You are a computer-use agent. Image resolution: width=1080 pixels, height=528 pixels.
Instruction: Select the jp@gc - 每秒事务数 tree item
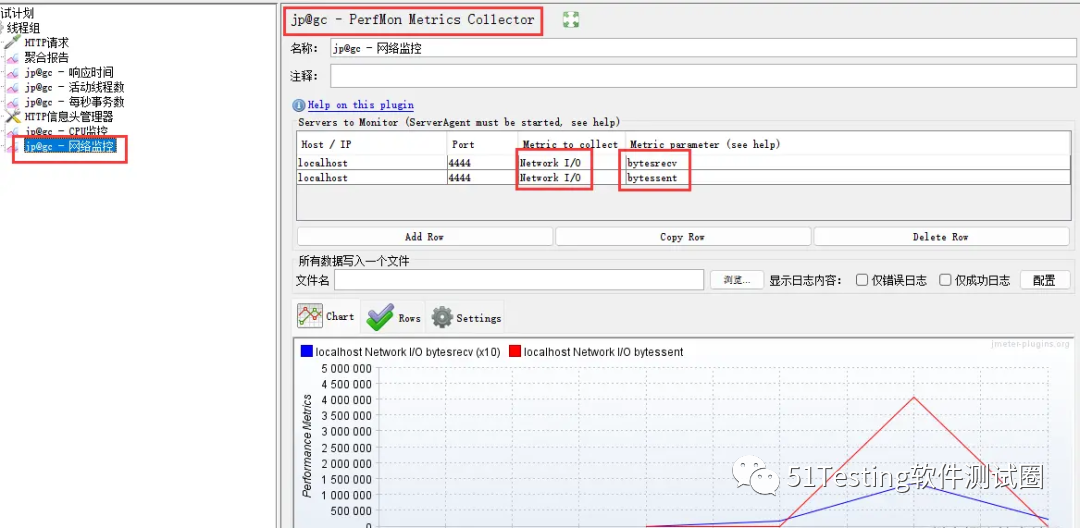[x=74, y=102]
